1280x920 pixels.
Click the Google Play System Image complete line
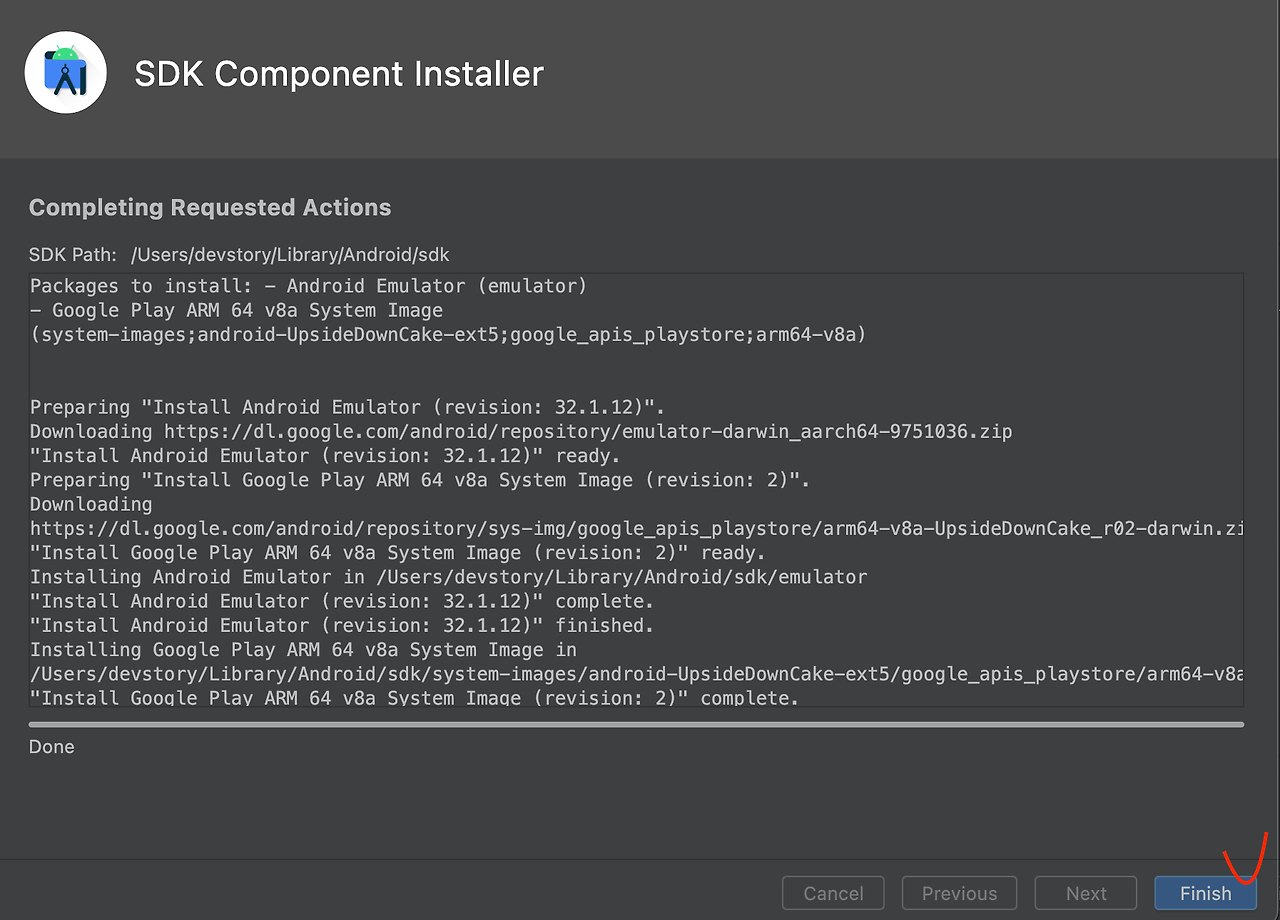(x=415, y=697)
